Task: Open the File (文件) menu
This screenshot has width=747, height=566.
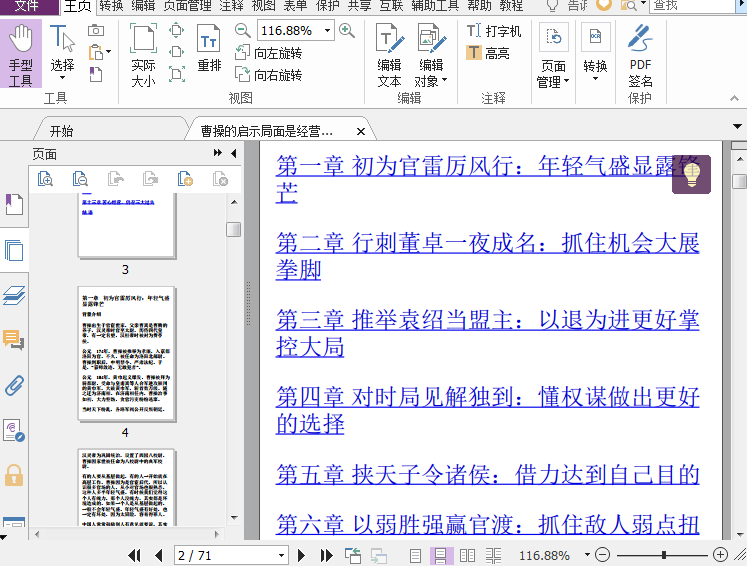Action: tap(26, 6)
